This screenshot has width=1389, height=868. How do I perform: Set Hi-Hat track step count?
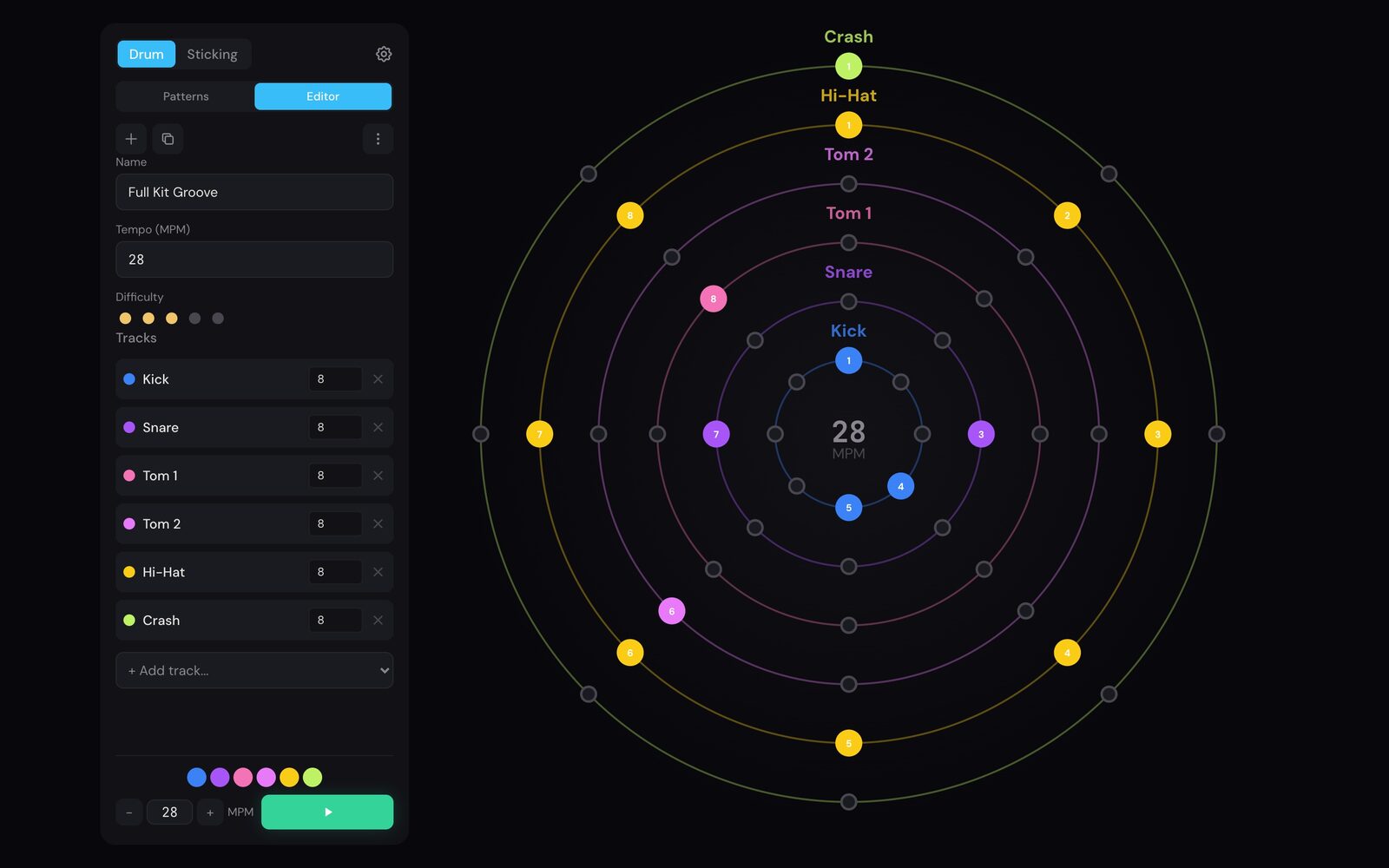click(335, 572)
